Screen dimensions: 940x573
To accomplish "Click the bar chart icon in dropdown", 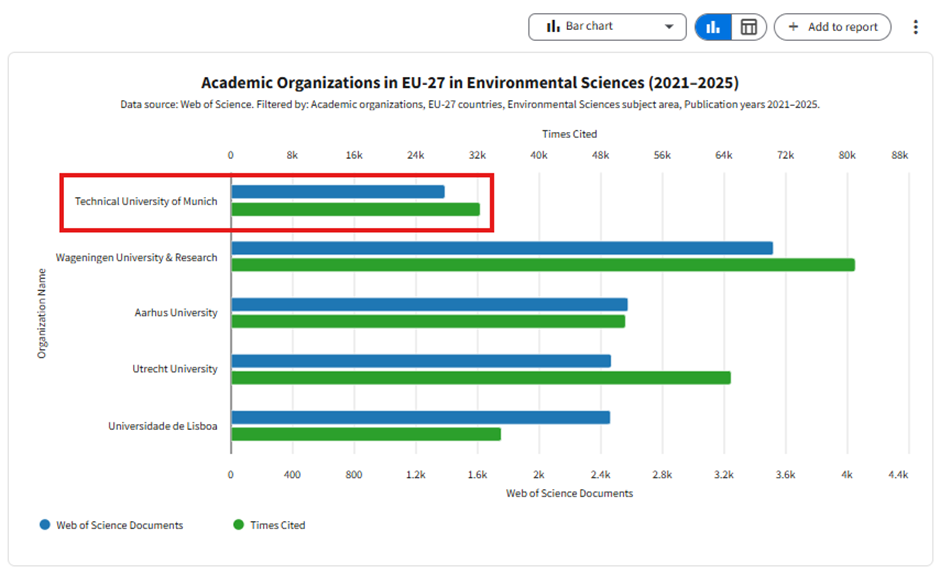I will point(553,26).
